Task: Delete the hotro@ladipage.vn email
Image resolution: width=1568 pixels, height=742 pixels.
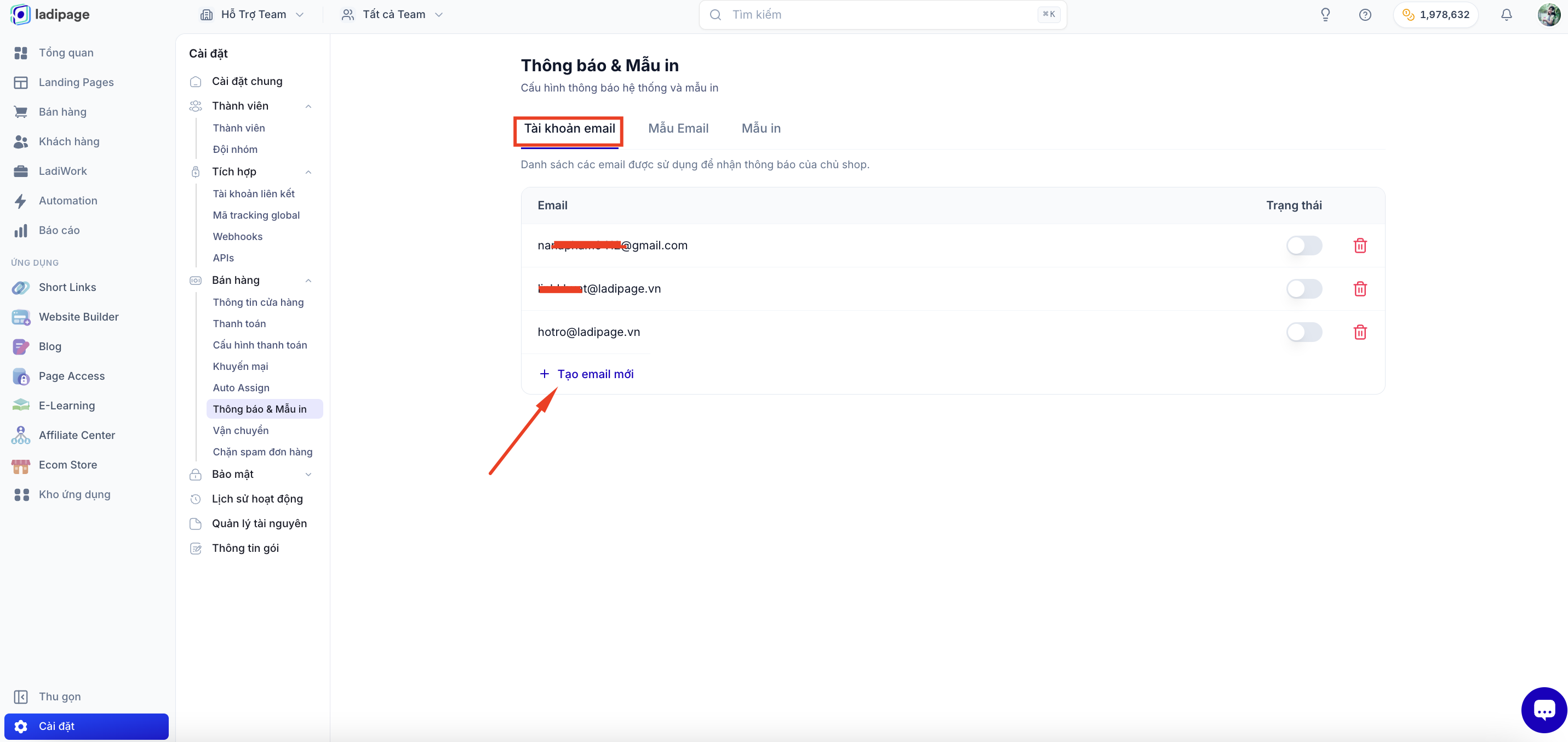Action: (x=1360, y=332)
